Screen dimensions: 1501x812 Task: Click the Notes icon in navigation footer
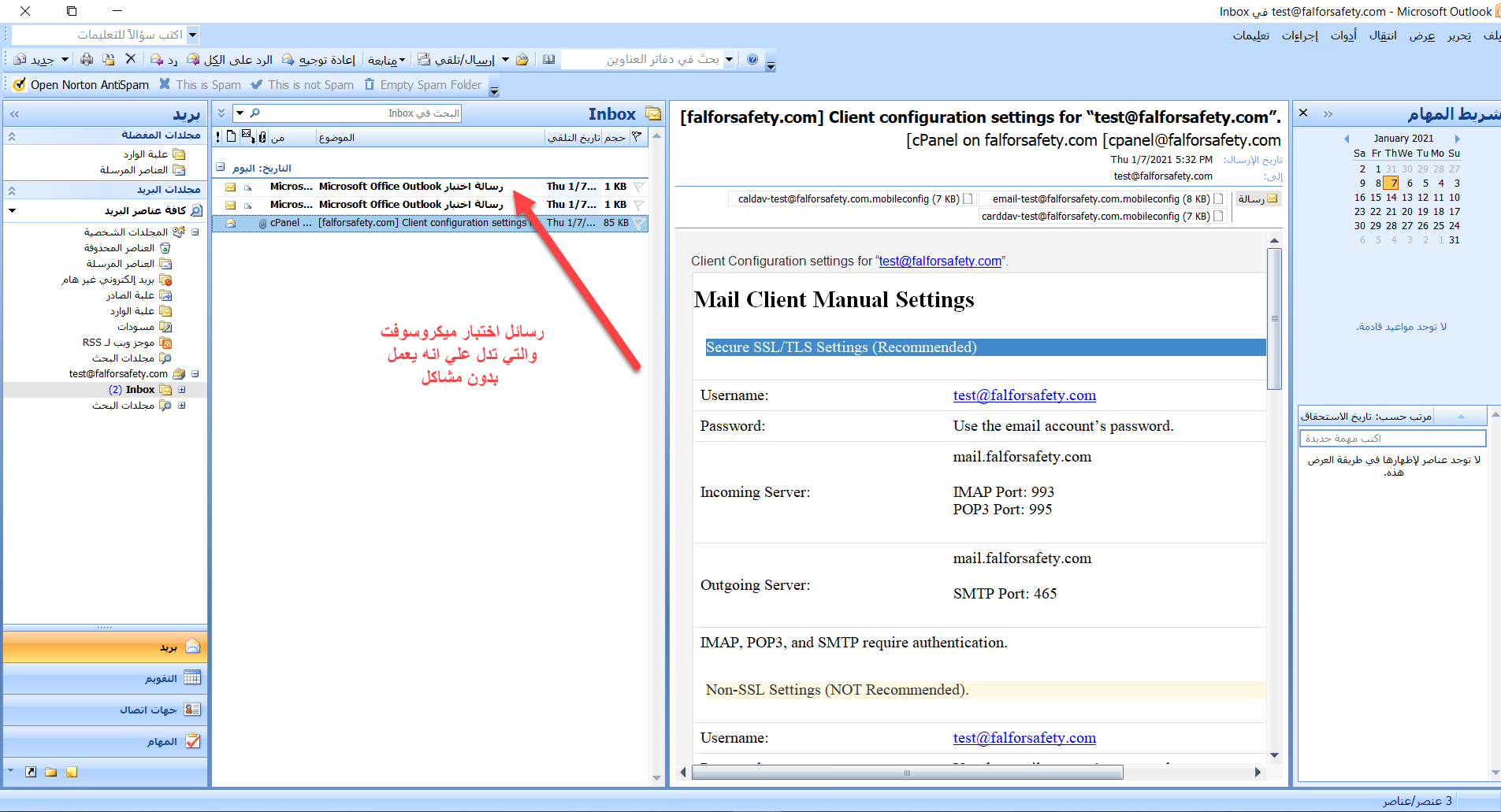(x=72, y=772)
